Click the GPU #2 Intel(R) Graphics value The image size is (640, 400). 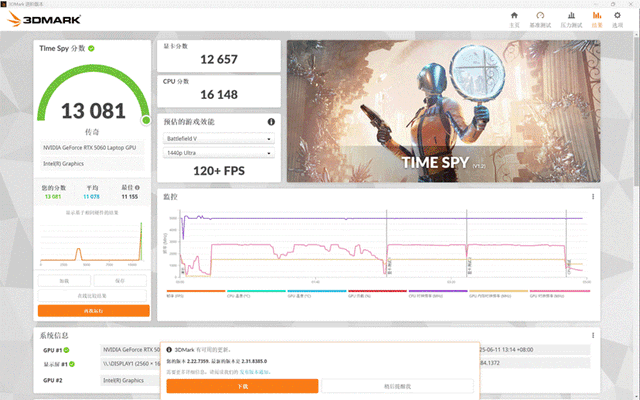pos(123,380)
